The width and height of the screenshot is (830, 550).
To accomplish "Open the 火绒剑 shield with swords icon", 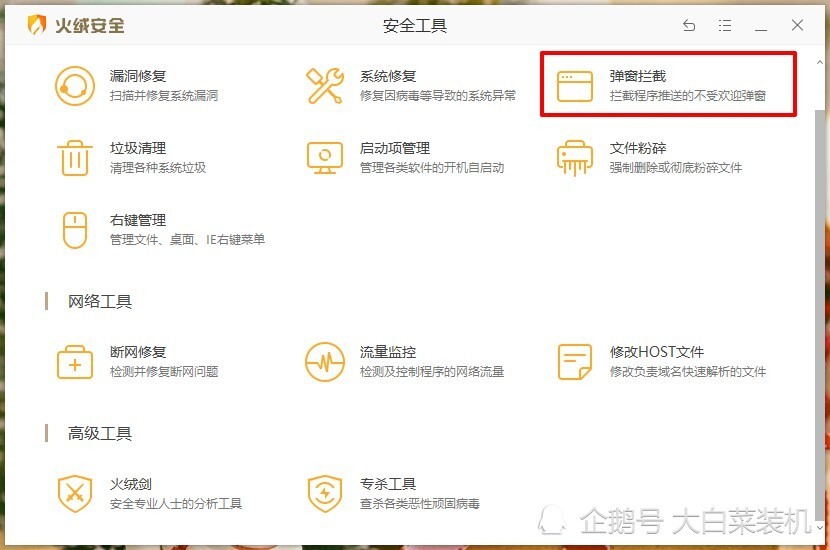I will pyautogui.click(x=75, y=494).
